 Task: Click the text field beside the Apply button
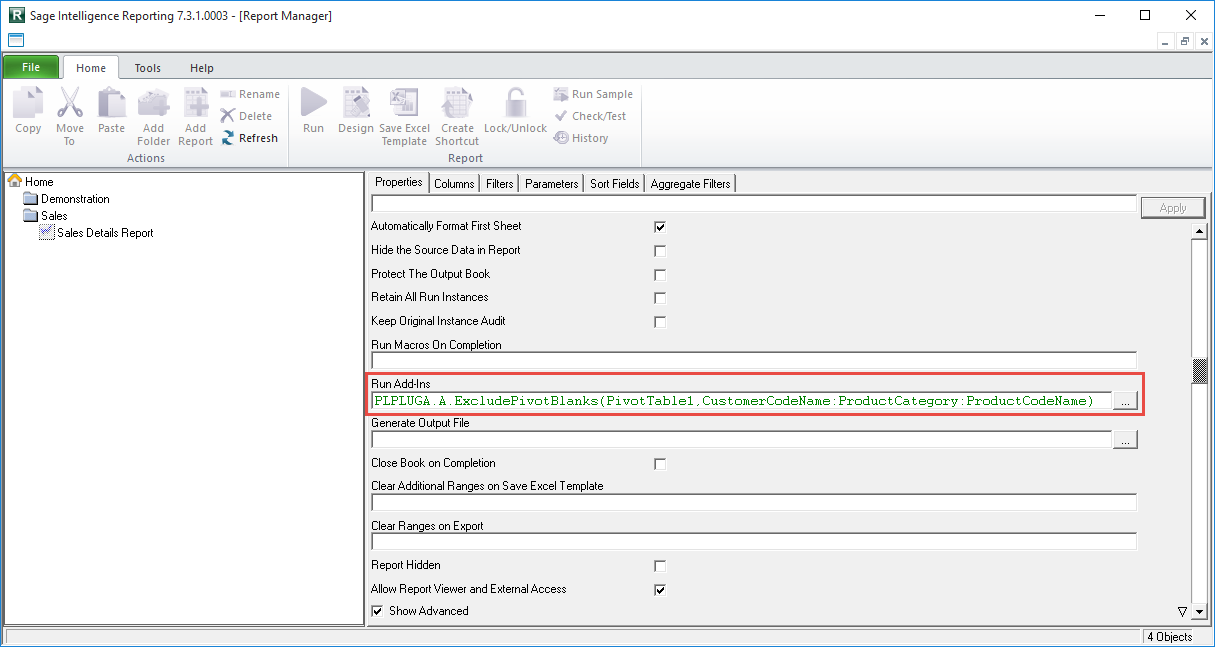(754, 204)
